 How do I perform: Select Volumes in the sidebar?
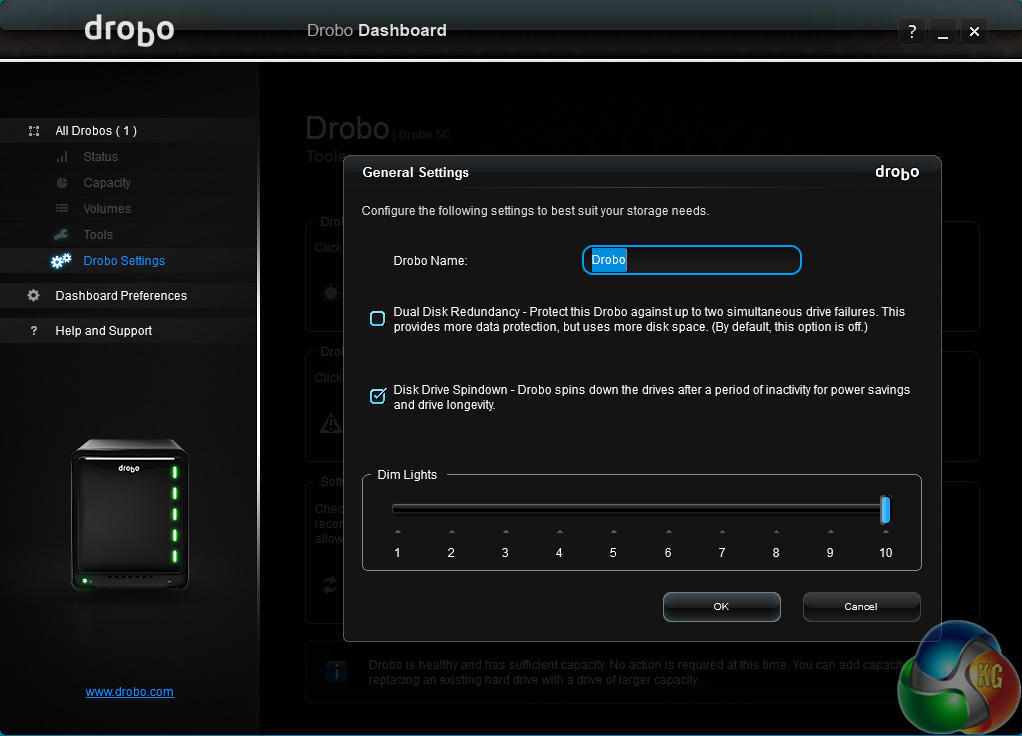[107, 209]
